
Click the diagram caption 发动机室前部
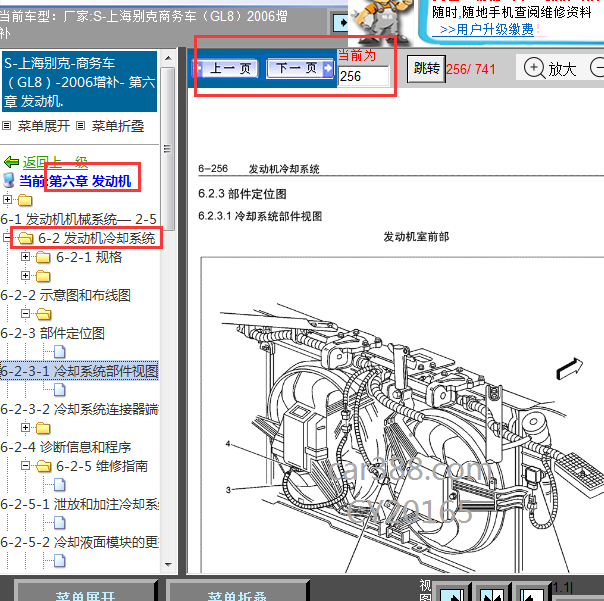click(416, 237)
